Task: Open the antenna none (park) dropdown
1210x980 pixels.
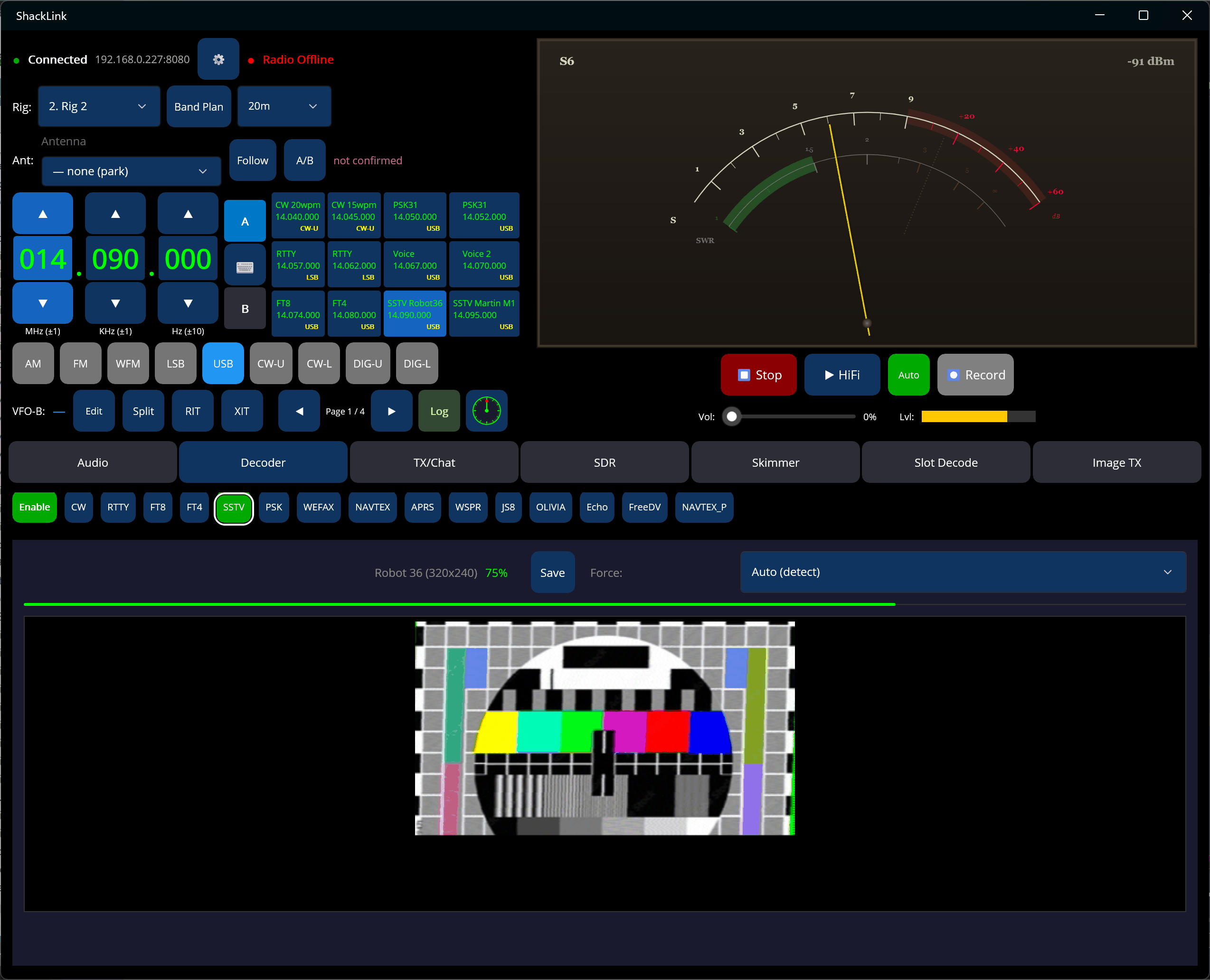Action: pos(132,171)
